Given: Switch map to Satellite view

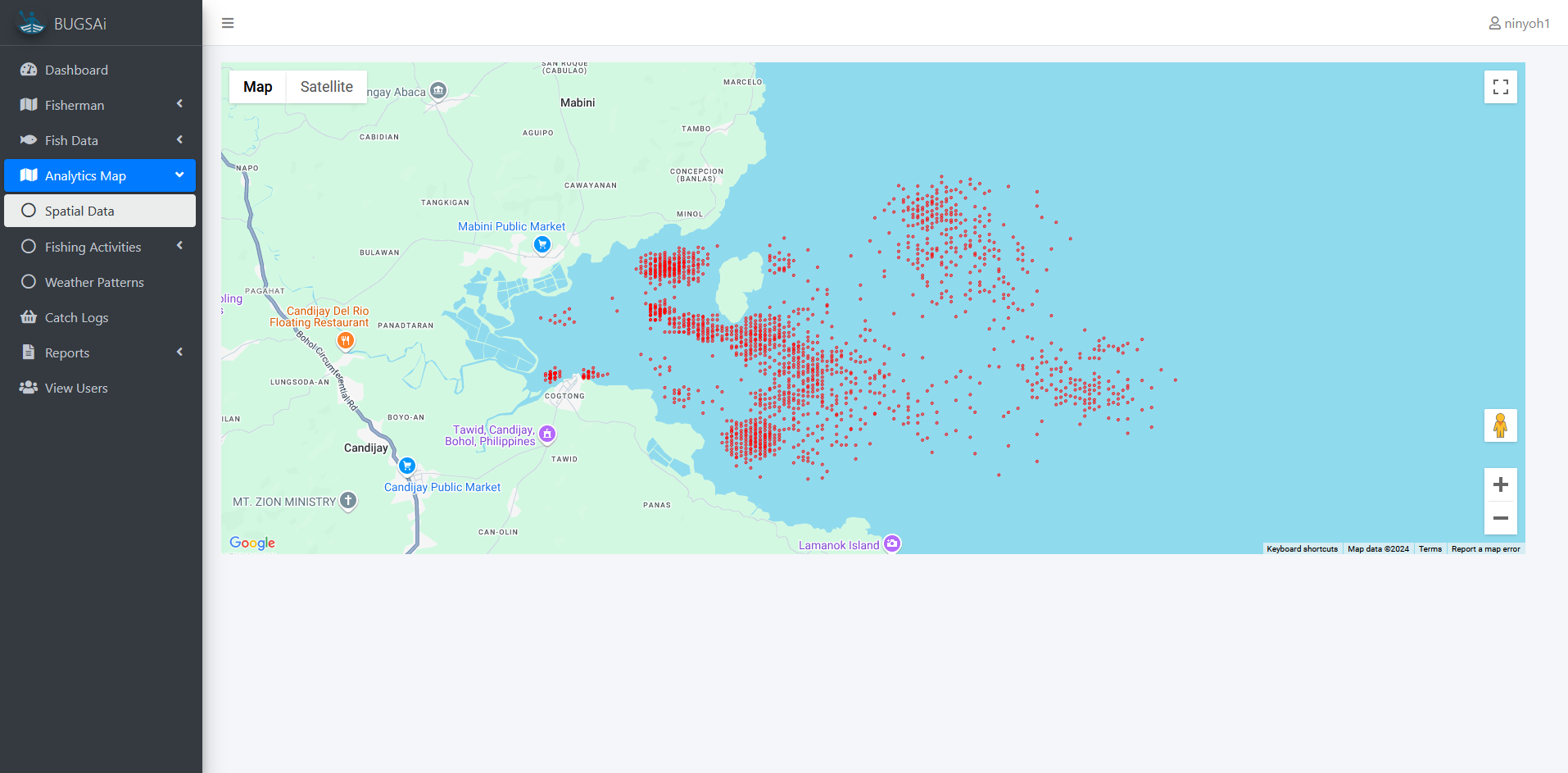Looking at the screenshot, I should tap(326, 87).
